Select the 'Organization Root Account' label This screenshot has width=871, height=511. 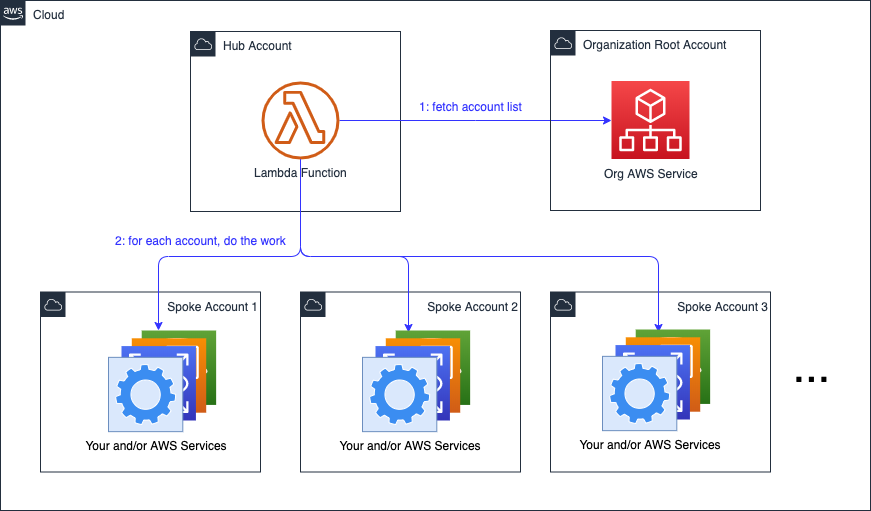point(654,44)
